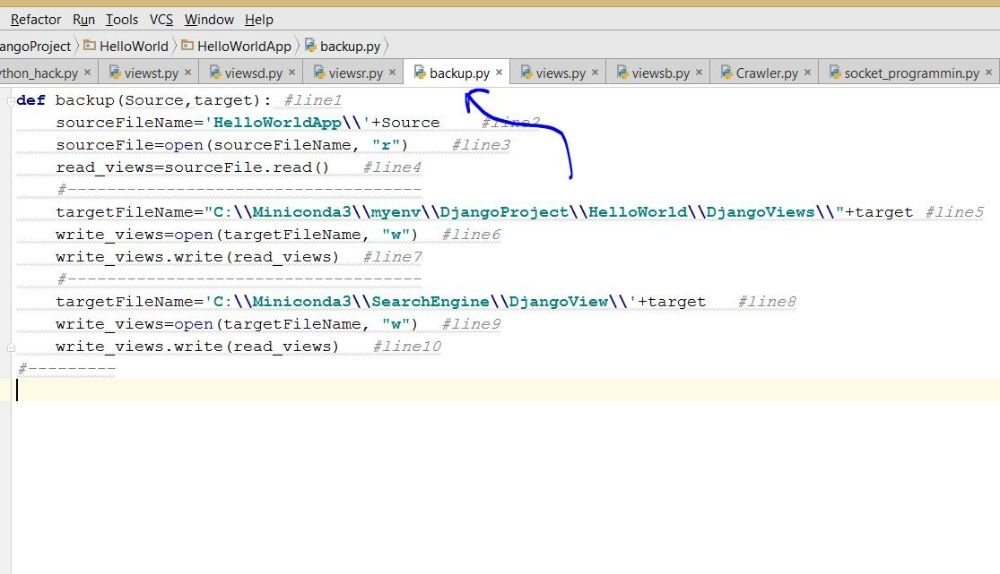
Task: Click the SearchEngine path string in line8
Action: pos(421,302)
